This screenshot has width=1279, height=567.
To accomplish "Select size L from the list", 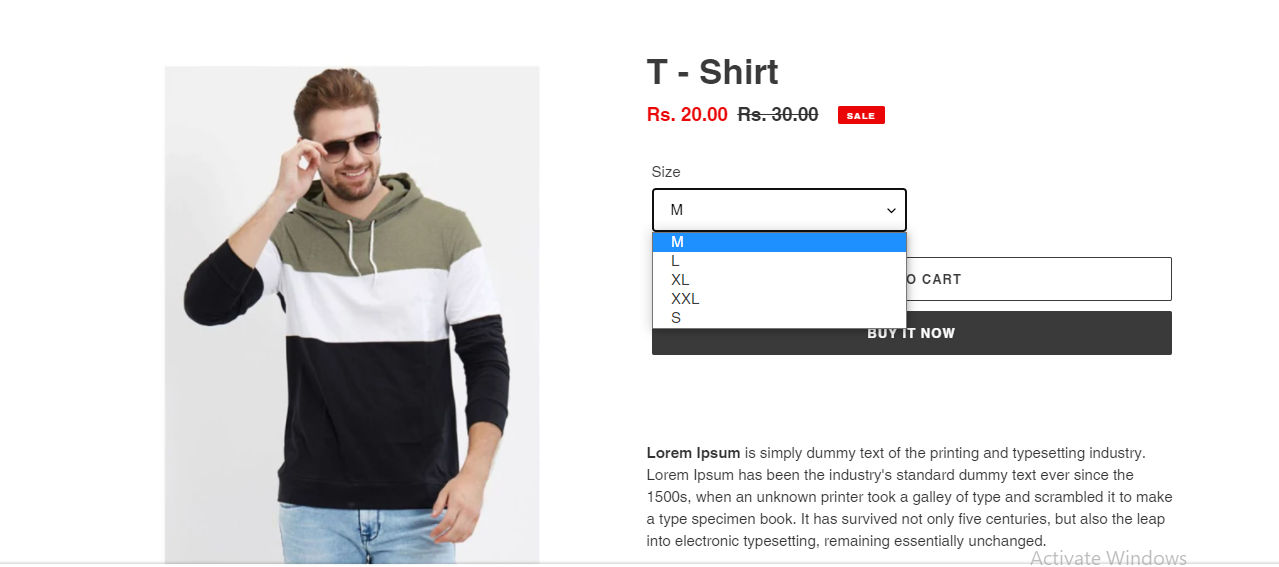I will 779,261.
